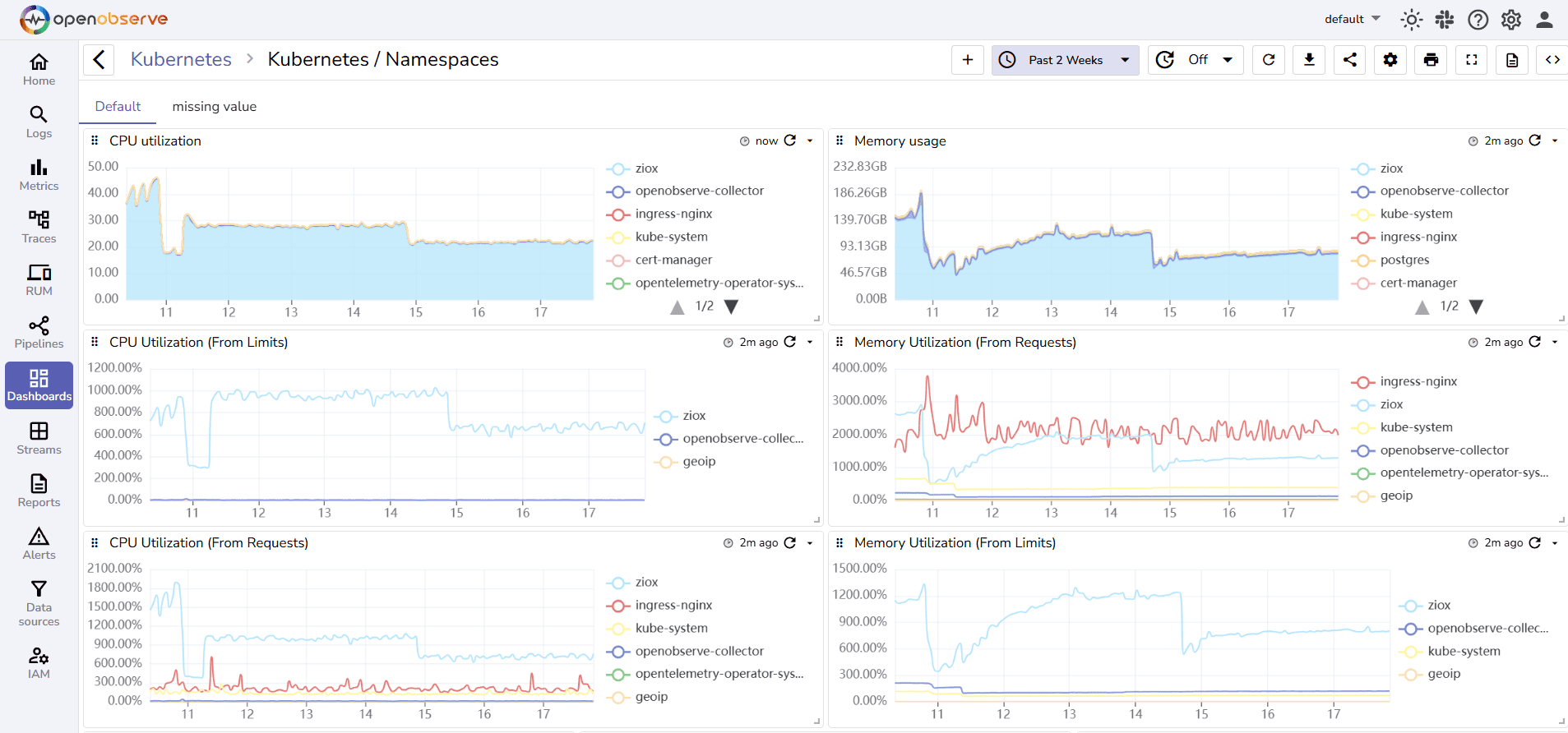
Task: Go to next legend page in Memory usage
Action: pos(1476,307)
